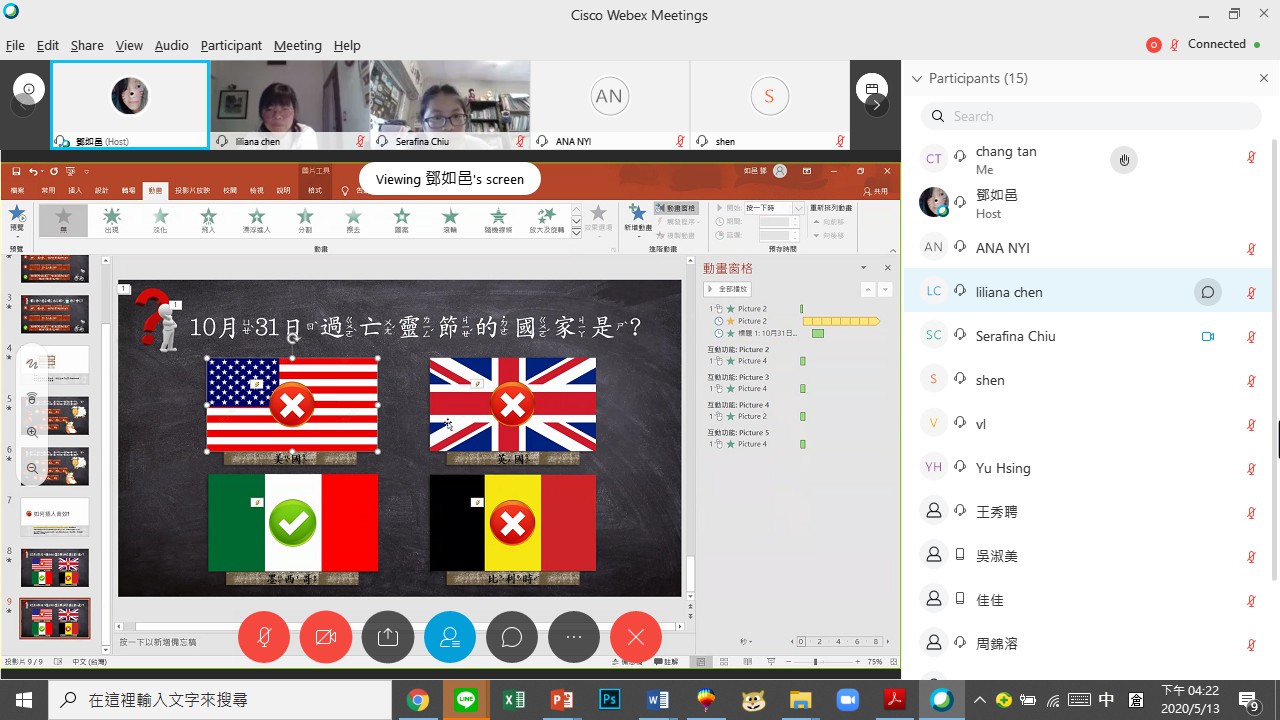
Task: Collapse the Participants panel header chevron
Action: pyautogui.click(x=916, y=78)
